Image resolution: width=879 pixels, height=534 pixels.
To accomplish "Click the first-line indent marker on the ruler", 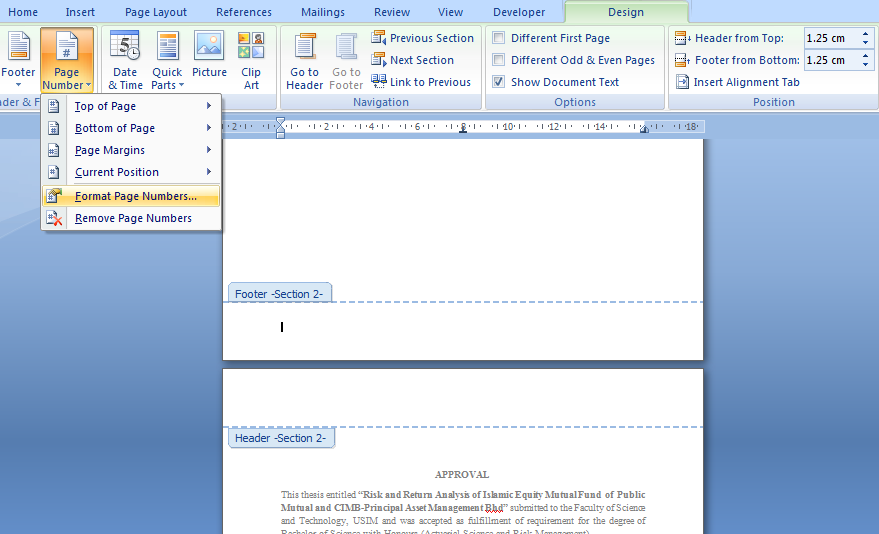I will (280, 121).
